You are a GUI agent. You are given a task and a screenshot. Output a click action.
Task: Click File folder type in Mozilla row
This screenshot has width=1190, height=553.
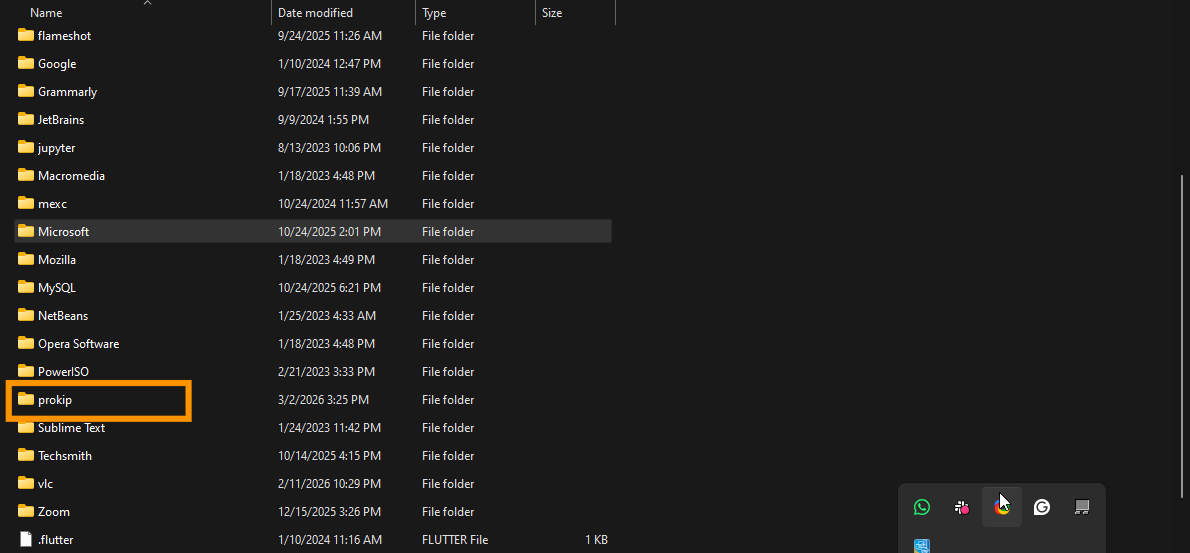(x=448, y=260)
